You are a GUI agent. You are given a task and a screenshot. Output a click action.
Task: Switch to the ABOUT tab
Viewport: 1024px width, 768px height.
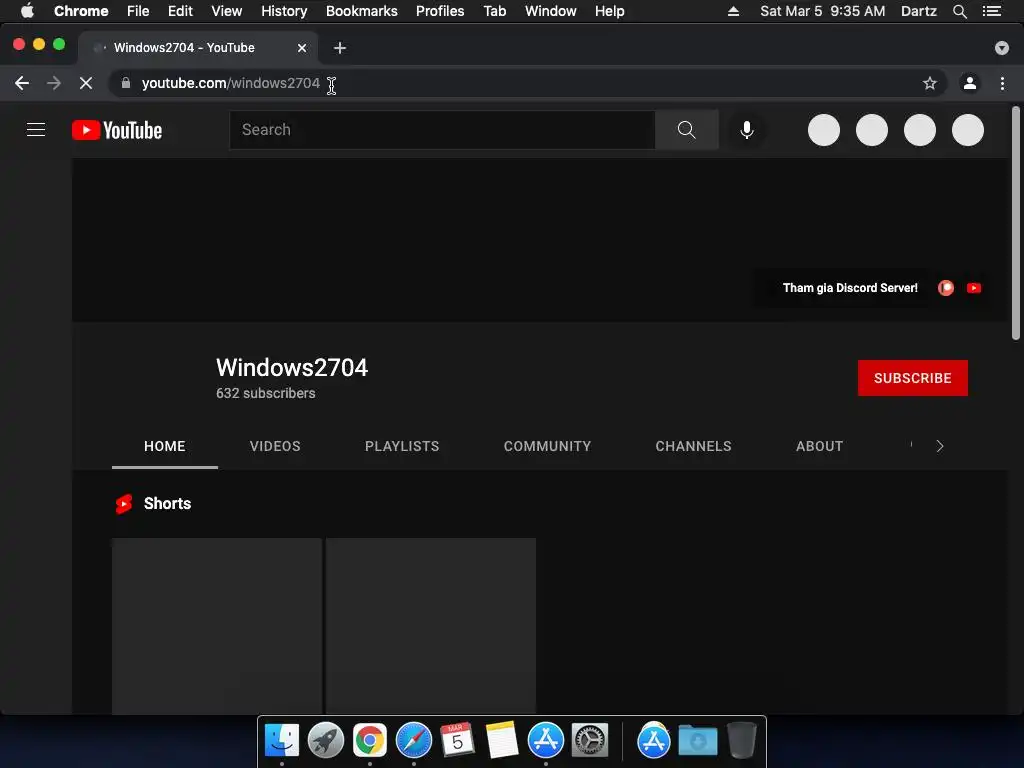click(820, 446)
